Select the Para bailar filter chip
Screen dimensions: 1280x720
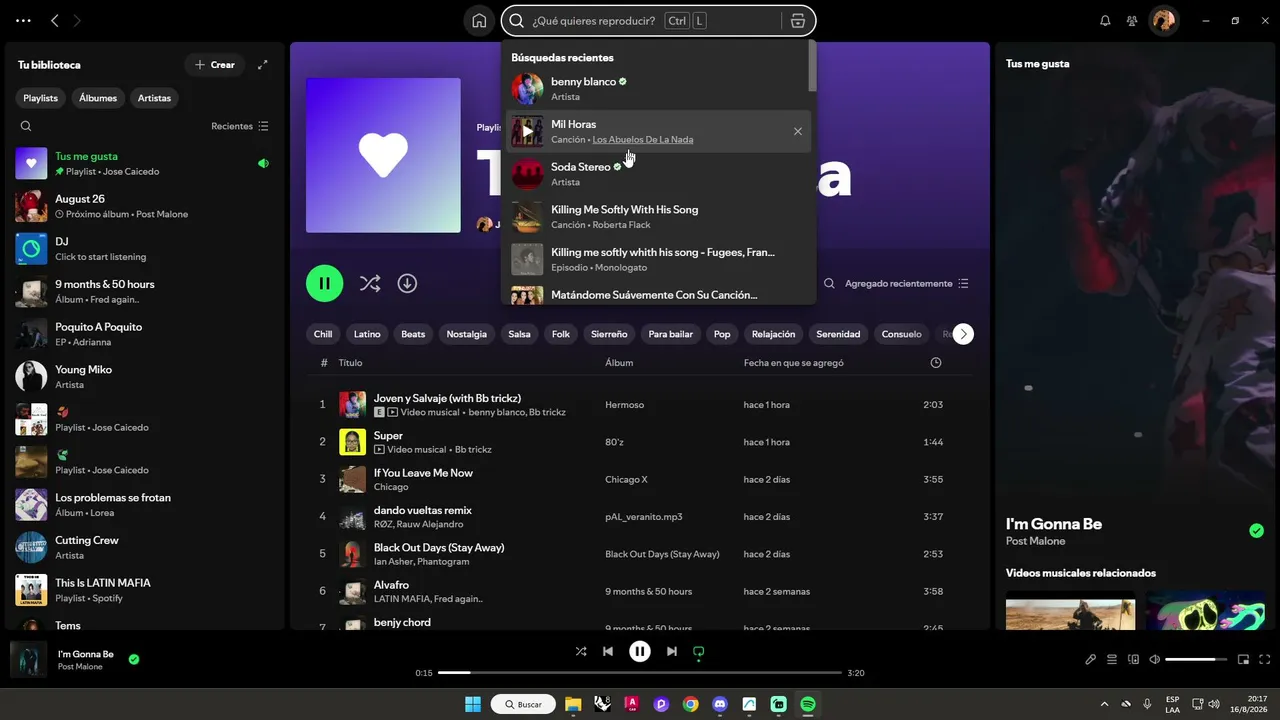tap(671, 334)
